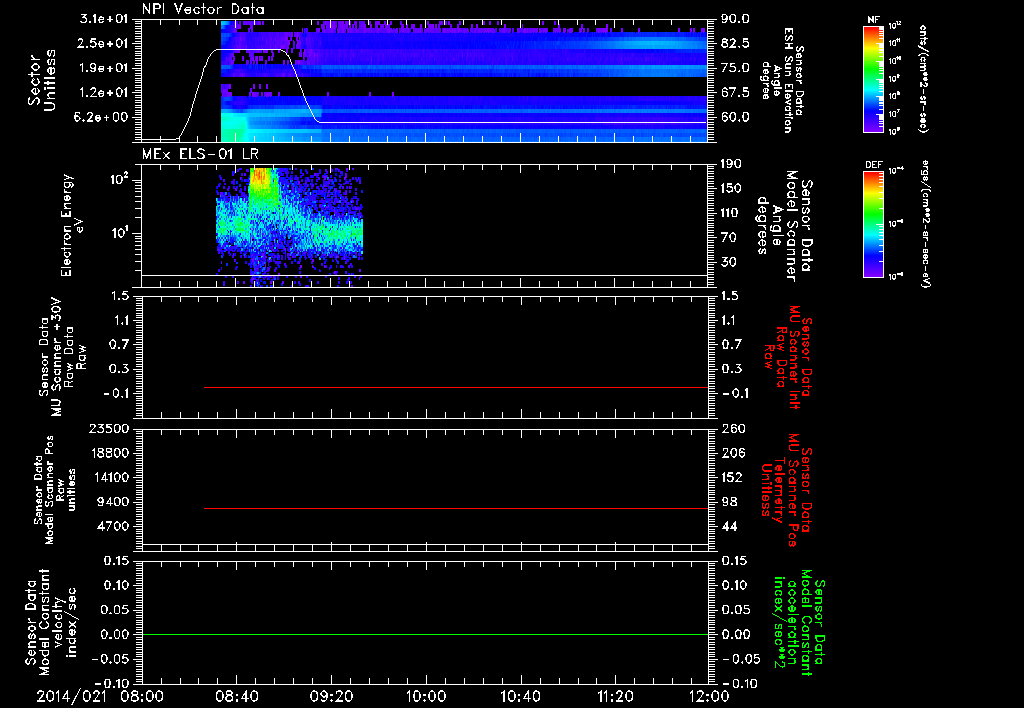Click the "44" telemetry axis tick
Image resolution: width=1024 pixels, height=708 pixels.
[x=729, y=526]
